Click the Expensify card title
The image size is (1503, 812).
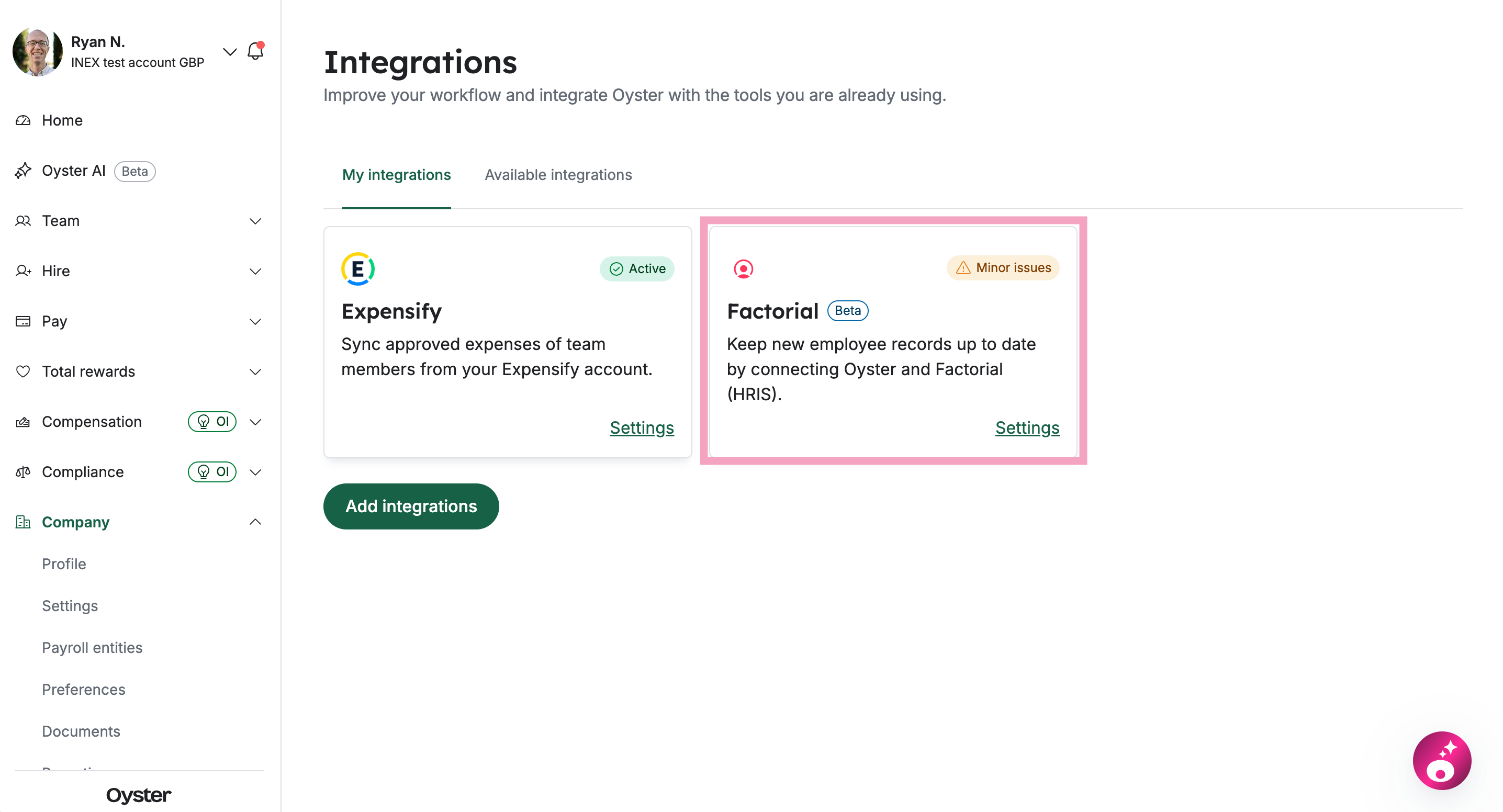391,311
